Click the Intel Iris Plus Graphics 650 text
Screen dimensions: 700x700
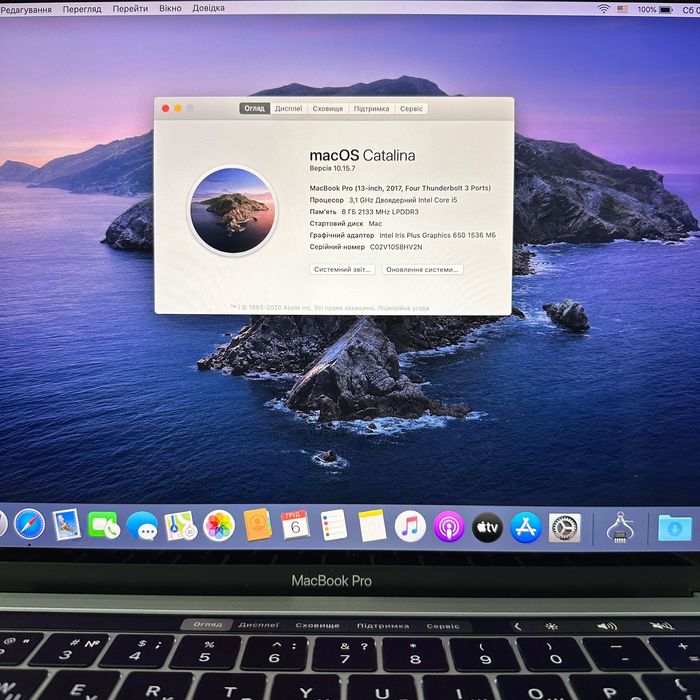438,235
